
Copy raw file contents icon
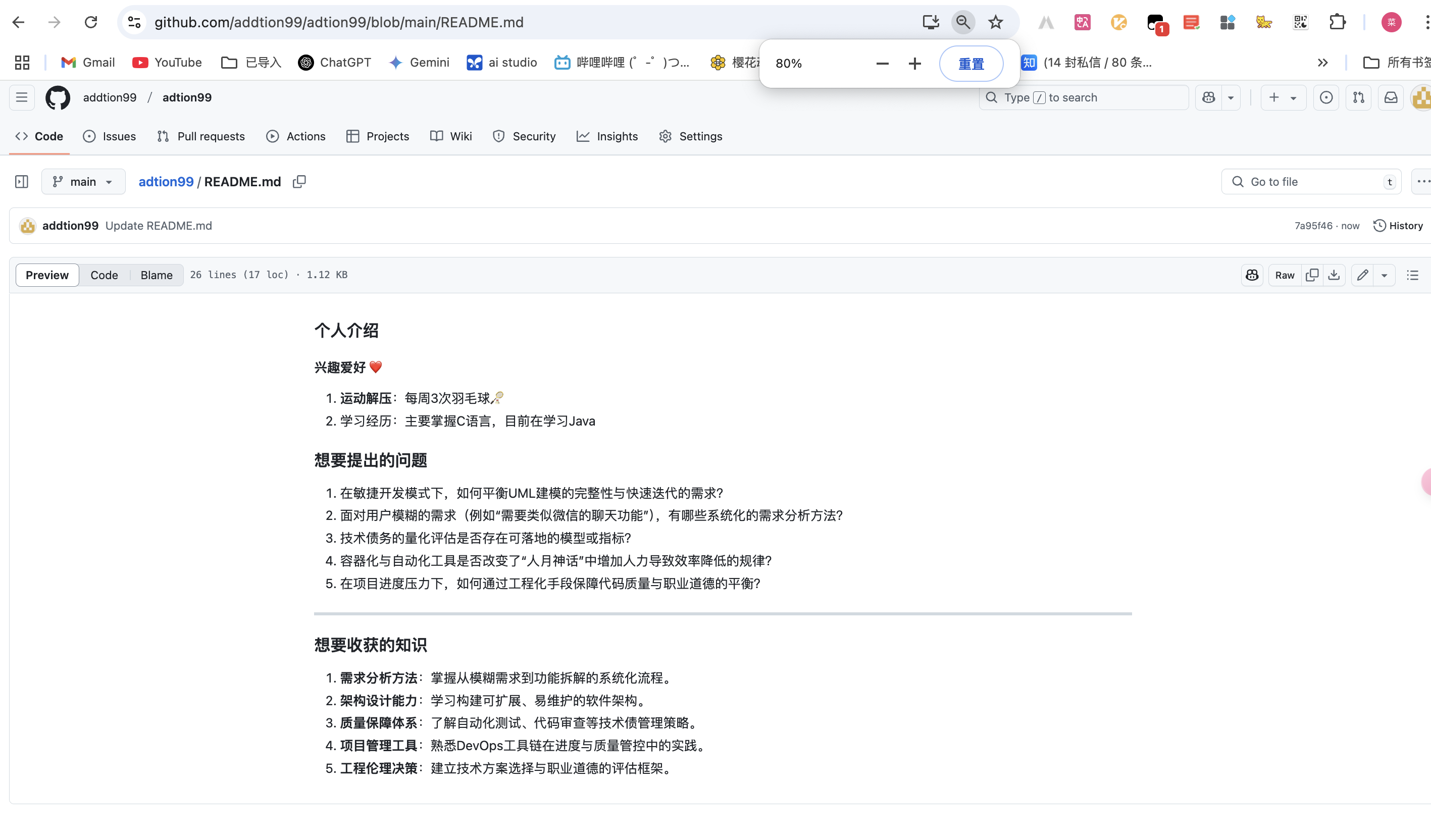pos(1312,275)
